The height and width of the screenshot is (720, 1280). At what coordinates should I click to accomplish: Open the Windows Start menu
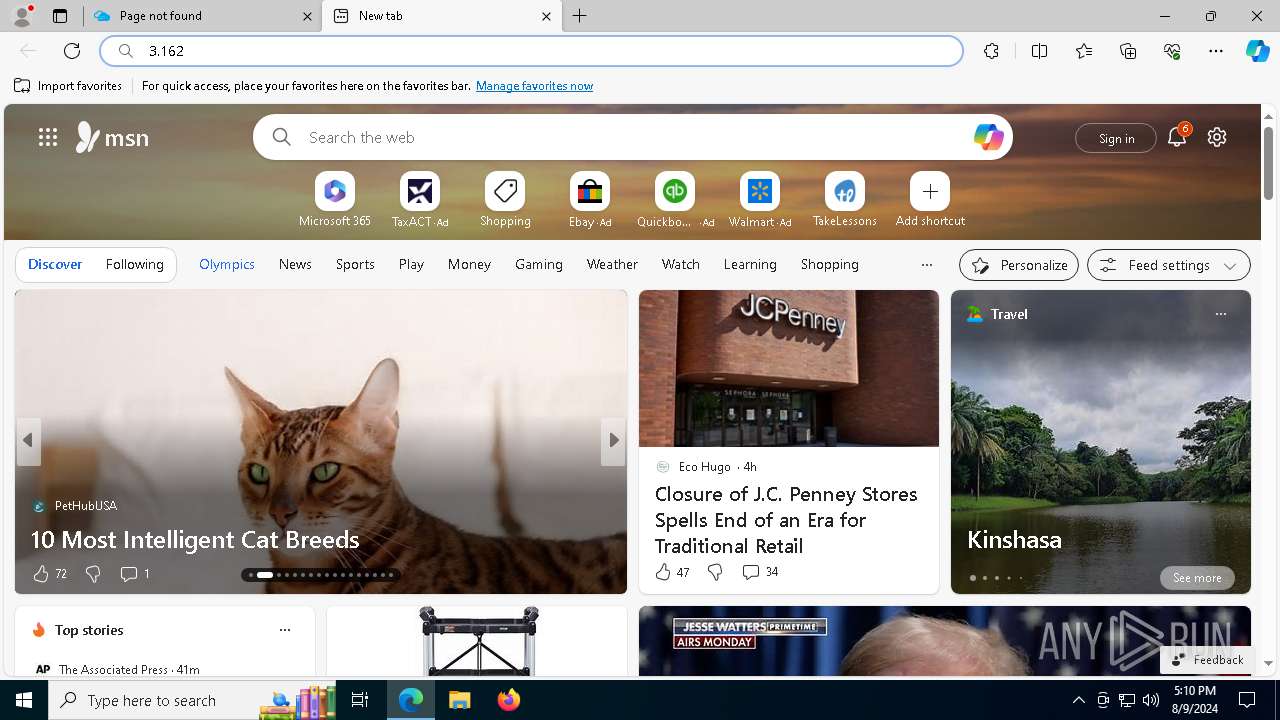[24, 700]
